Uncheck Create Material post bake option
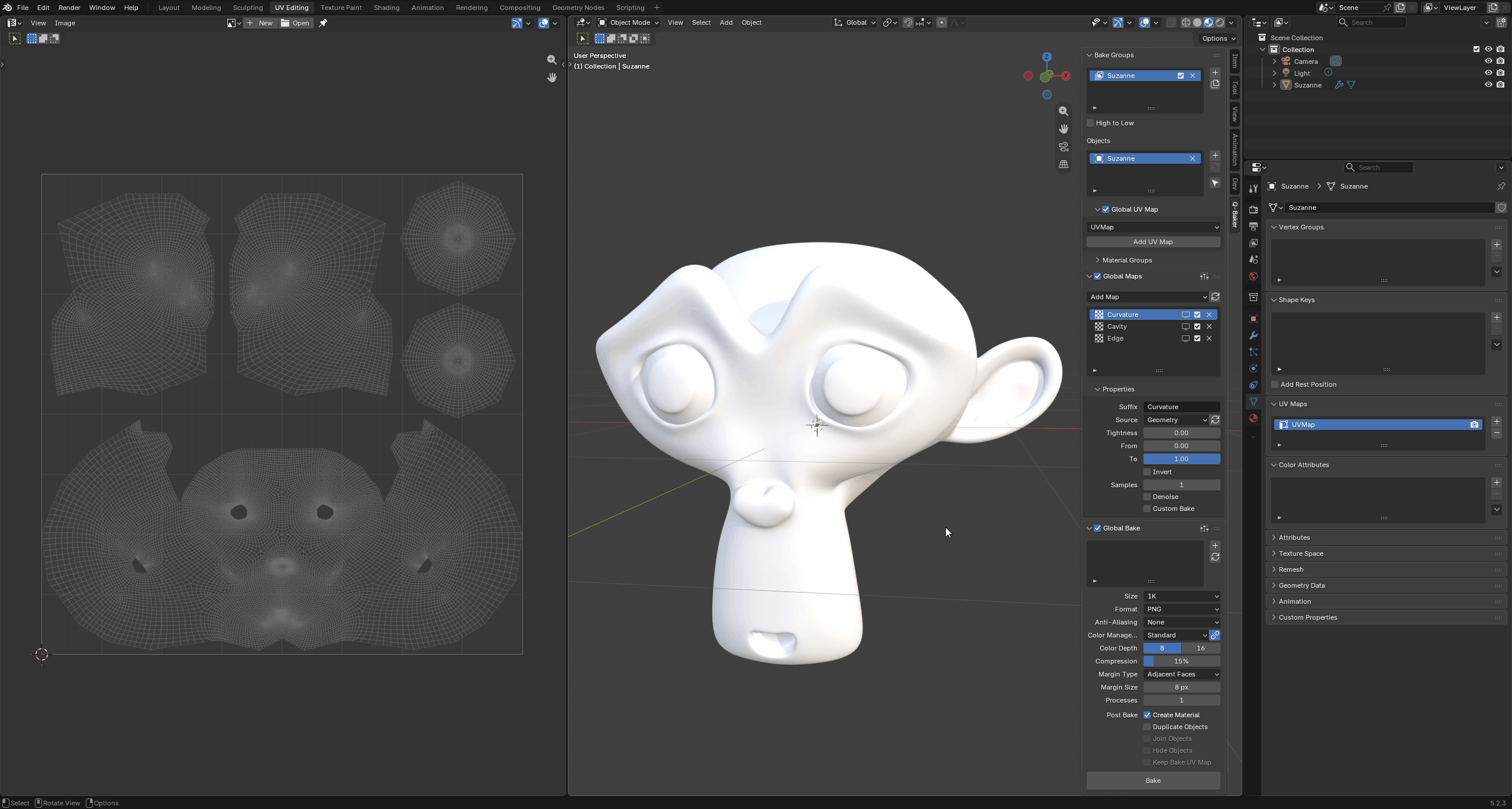 point(1147,715)
